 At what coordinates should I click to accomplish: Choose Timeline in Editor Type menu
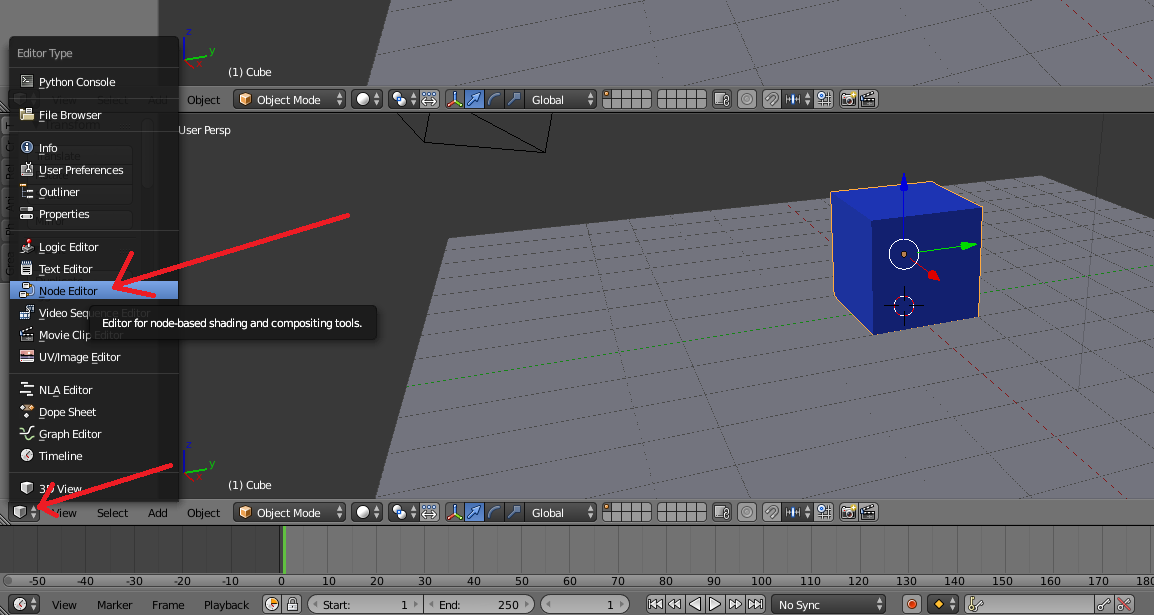click(x=93, y=456)
